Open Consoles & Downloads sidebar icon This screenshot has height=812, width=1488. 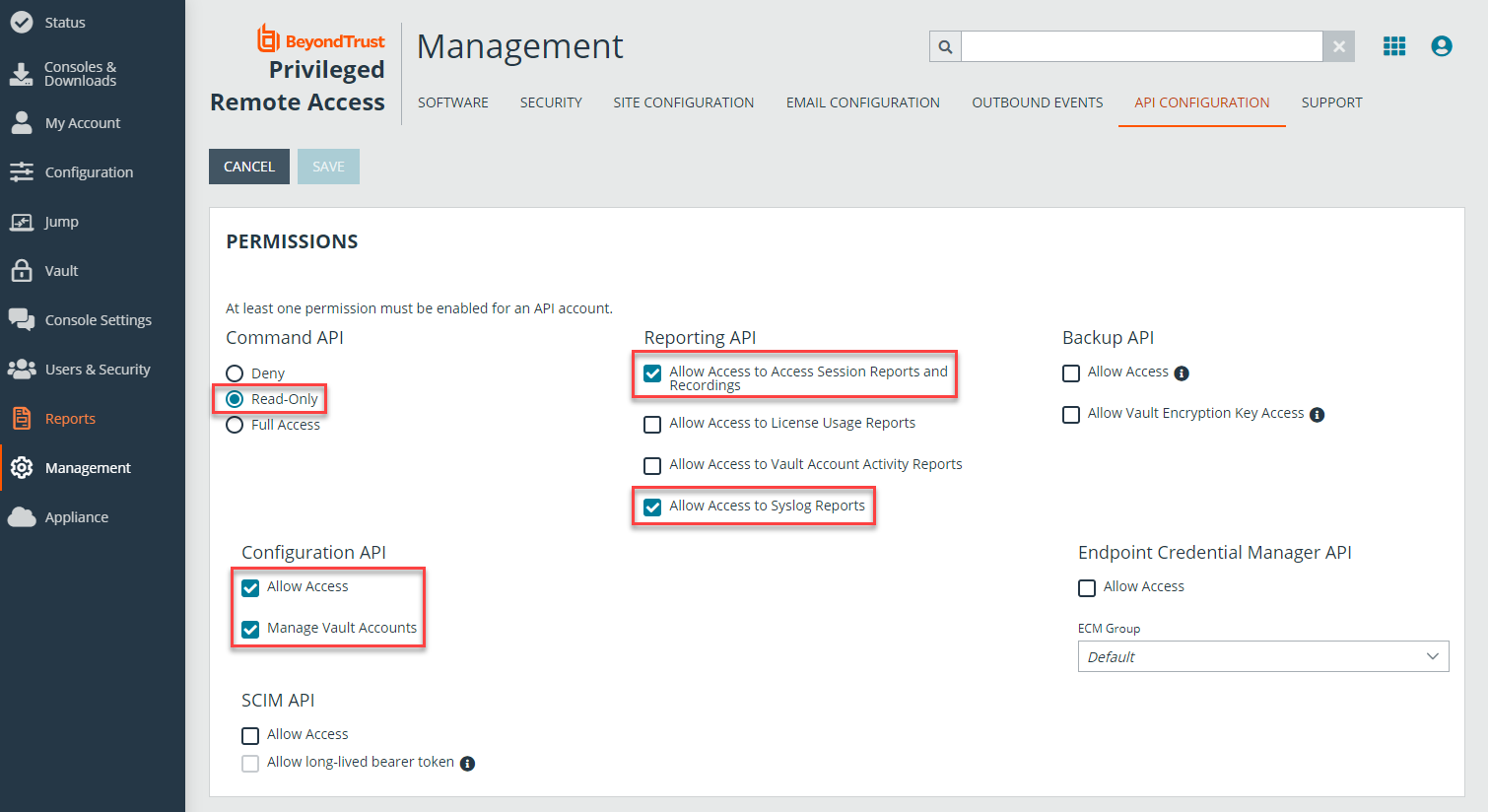click(x=22, y=74)
